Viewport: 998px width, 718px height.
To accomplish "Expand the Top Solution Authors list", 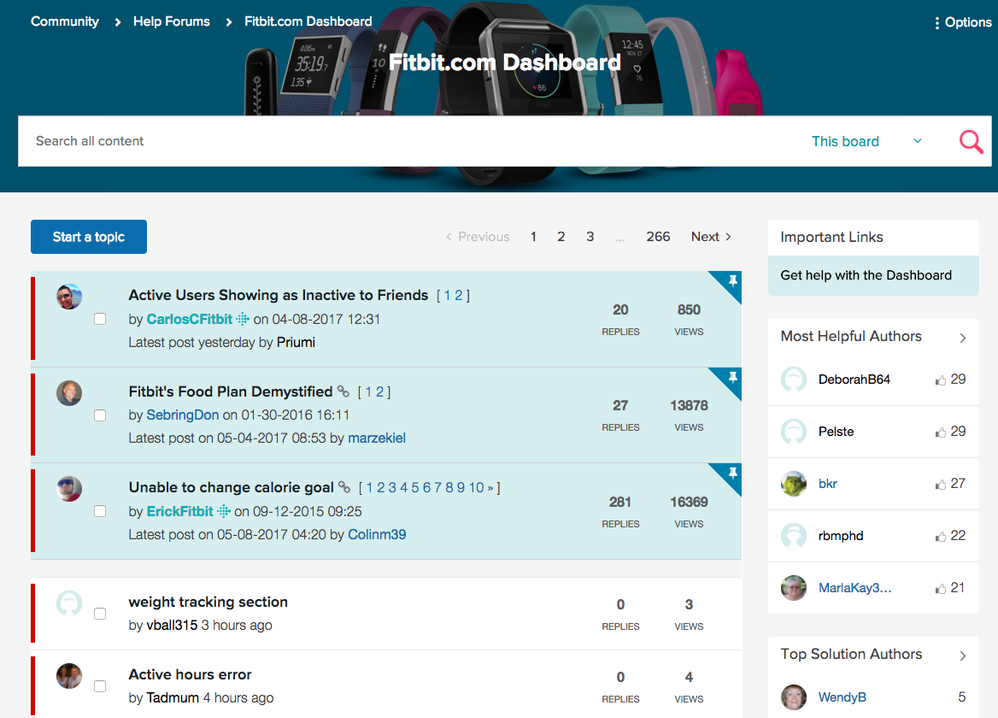I will pyautogui.click(x=962, y=656).
